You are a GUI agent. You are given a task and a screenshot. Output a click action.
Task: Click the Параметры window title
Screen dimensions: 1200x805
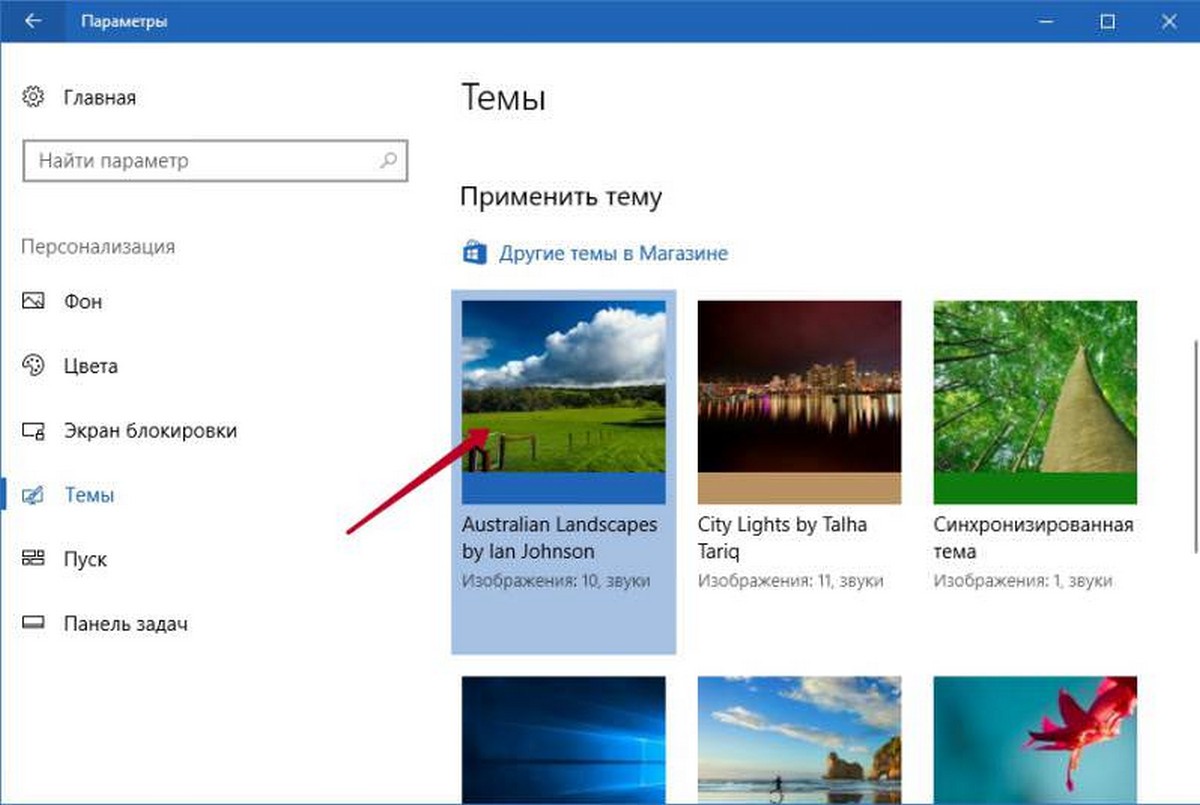click(125, 21)
